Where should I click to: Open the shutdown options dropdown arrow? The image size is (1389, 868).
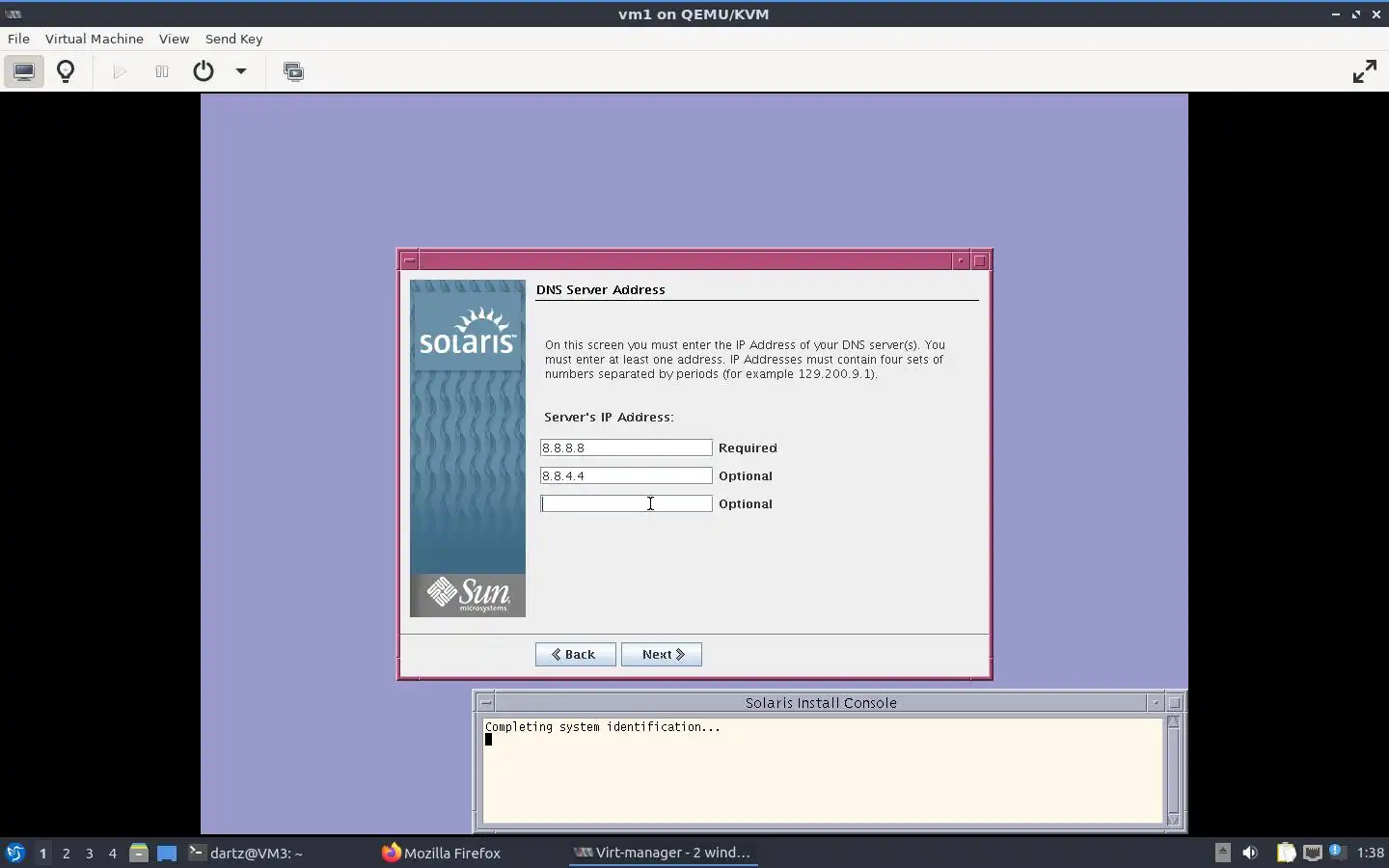[241, 71]
